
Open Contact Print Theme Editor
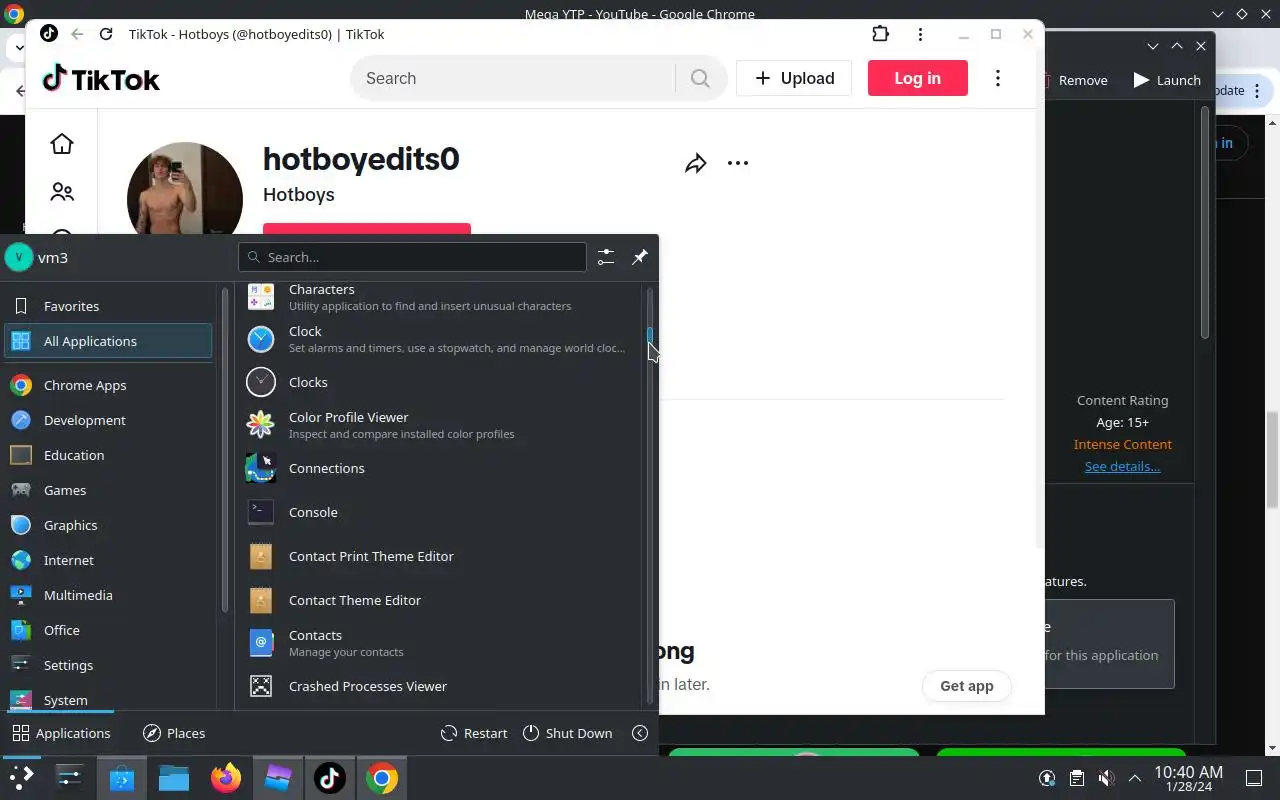(440, 556)
